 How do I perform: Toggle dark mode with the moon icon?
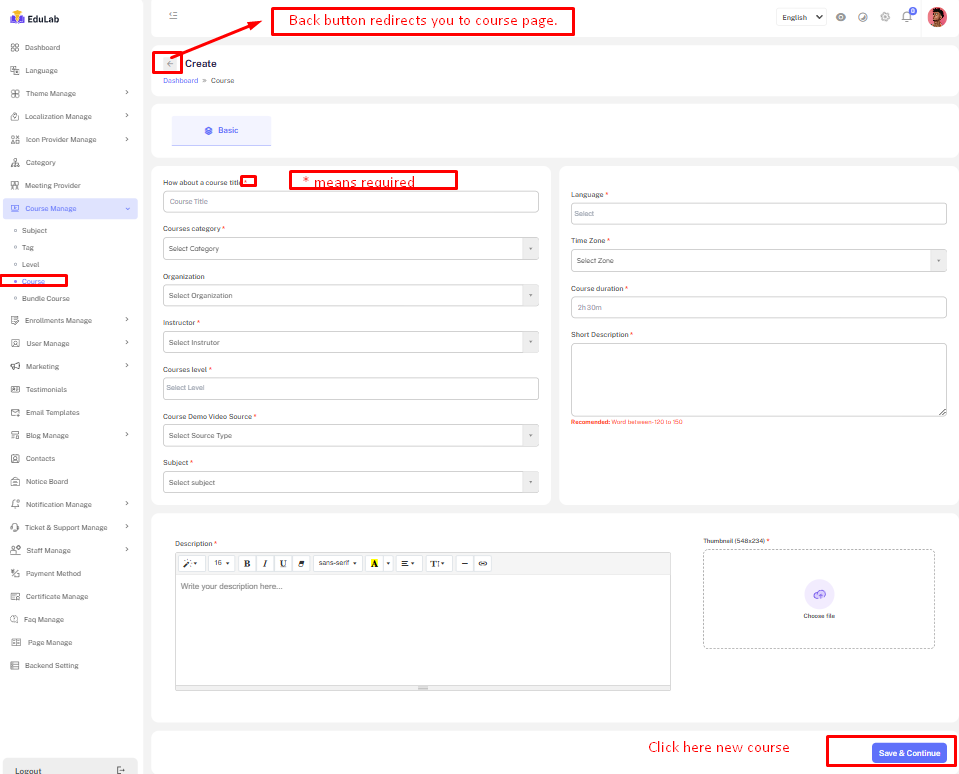pyautogui.click(x=862, y=17)
